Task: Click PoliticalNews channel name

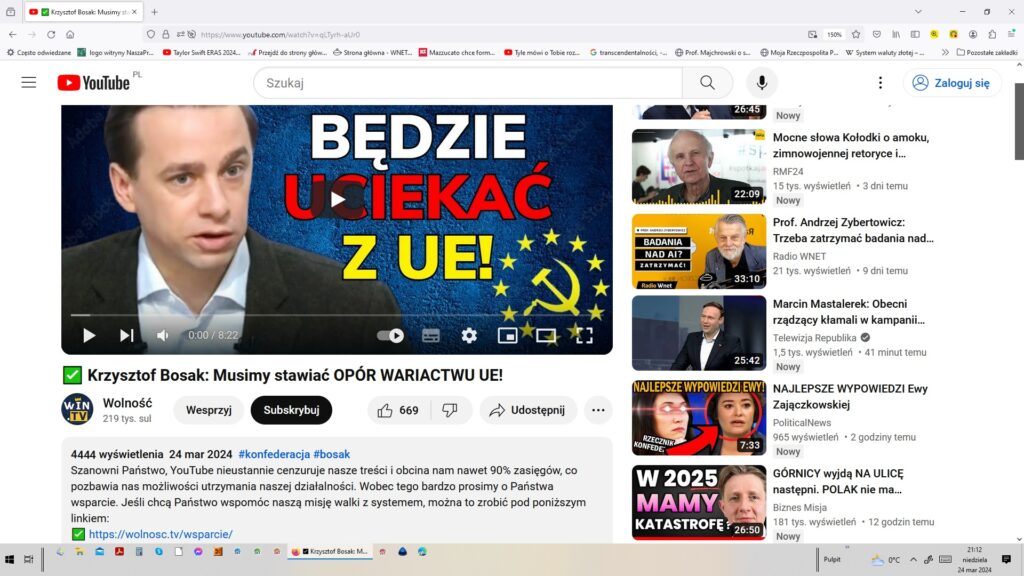Action: [802, 423]
